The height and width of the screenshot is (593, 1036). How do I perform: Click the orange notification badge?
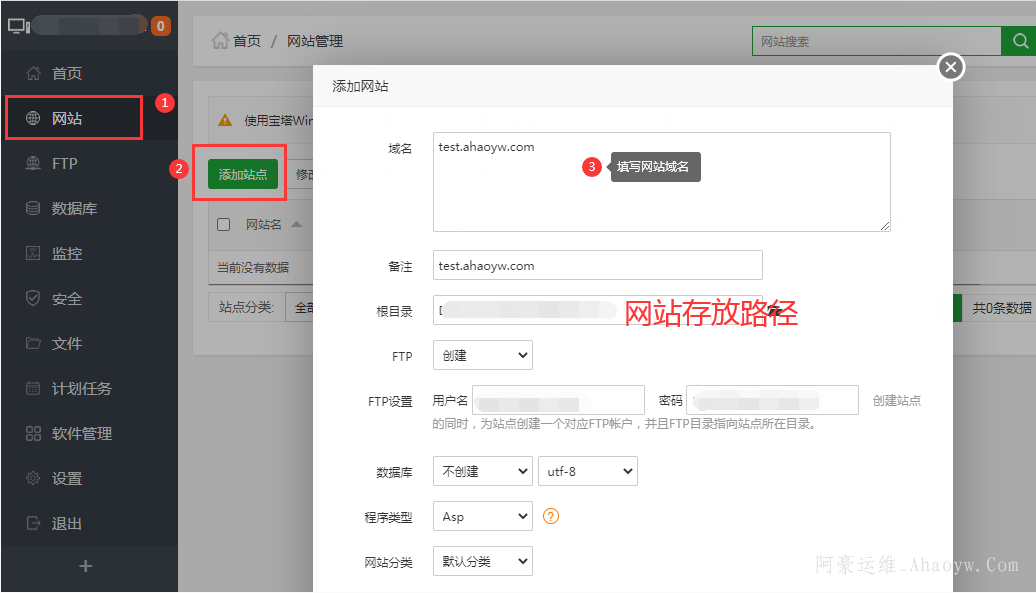161,26
